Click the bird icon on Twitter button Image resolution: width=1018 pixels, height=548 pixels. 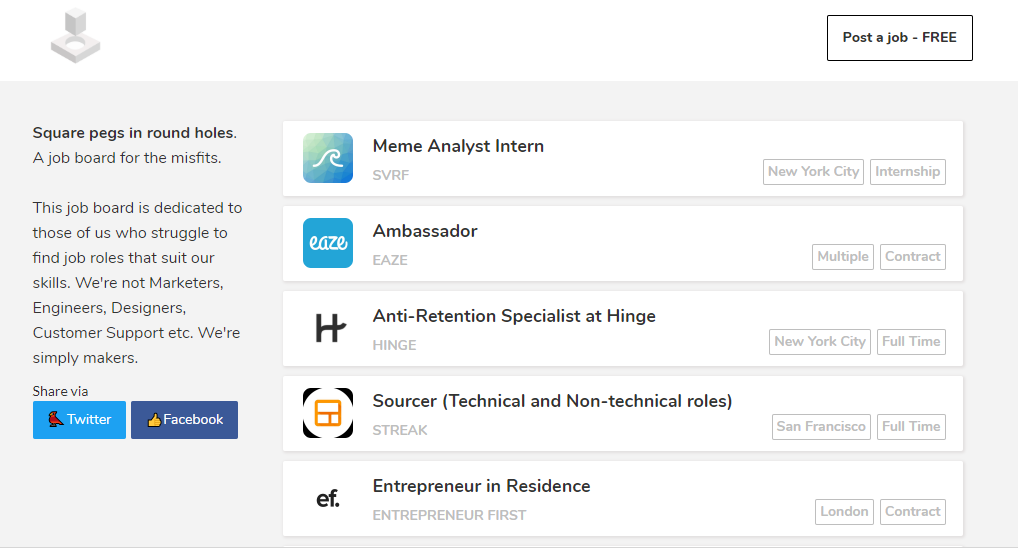pyautogui.click(x=56, y=419)
